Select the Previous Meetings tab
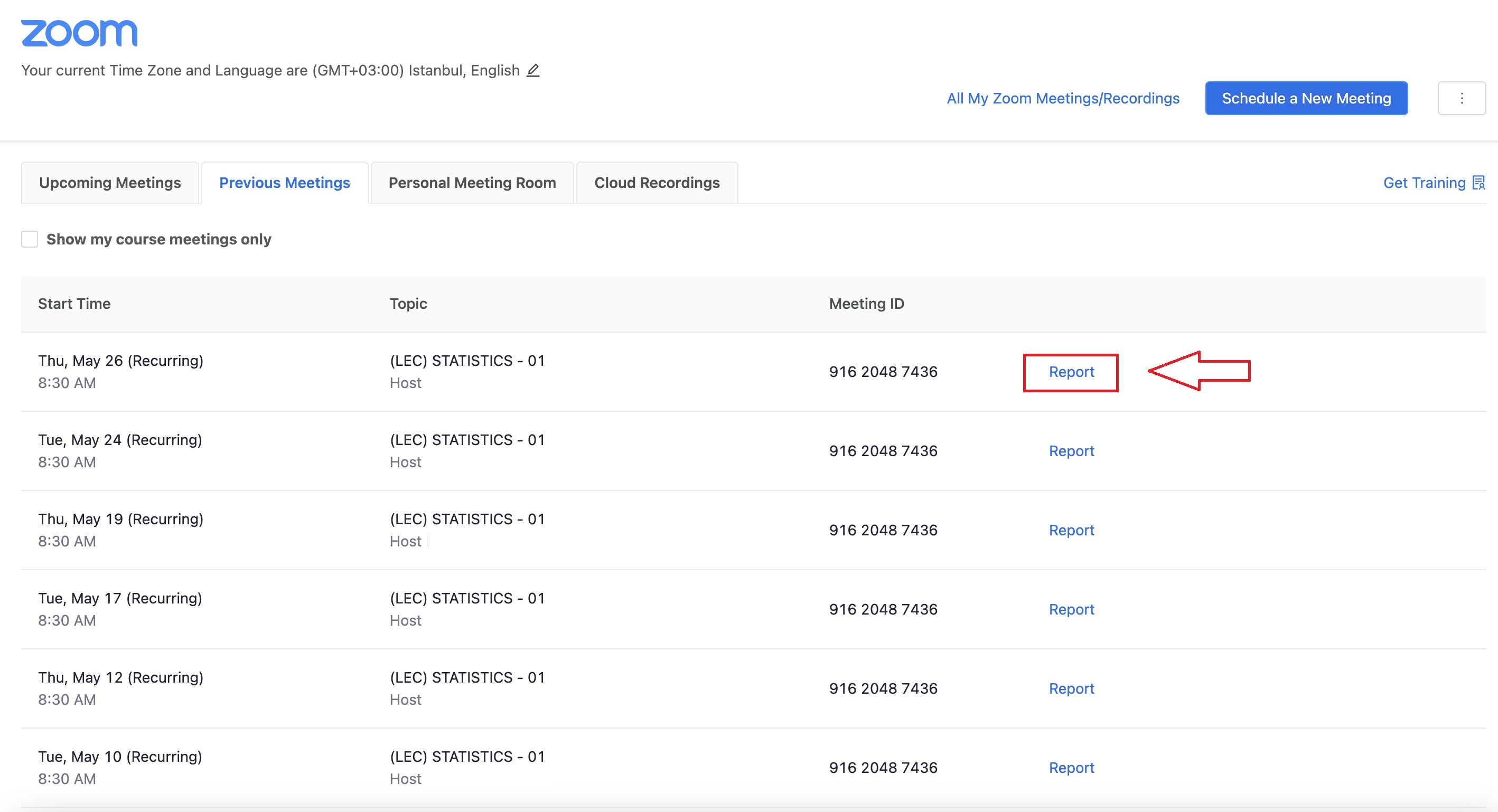This screenshot has width=1498, height=812. [284, 183]
